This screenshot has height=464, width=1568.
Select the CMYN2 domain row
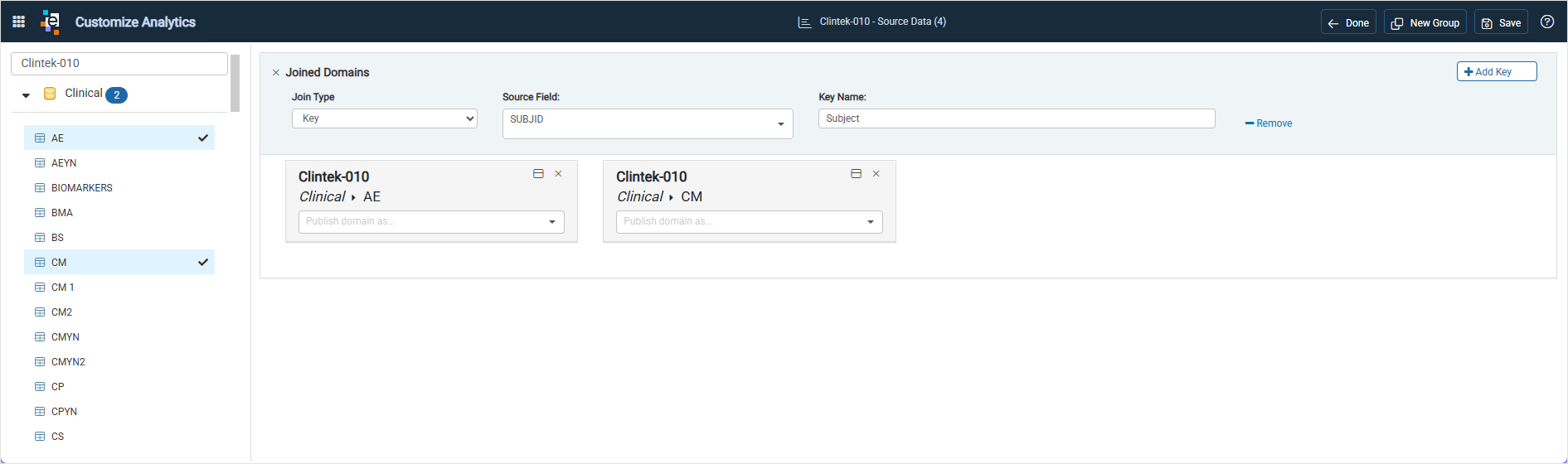[x=119, y=362]
